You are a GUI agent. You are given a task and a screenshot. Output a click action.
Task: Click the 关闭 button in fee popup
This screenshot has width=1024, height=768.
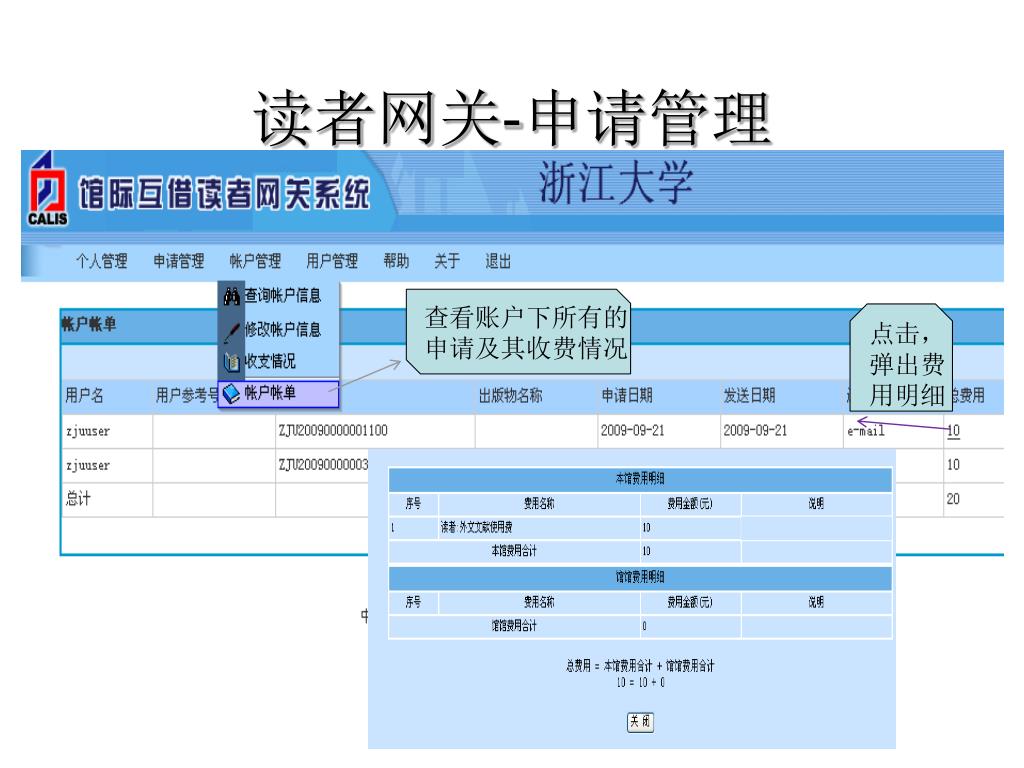click(x=640, y=722)
